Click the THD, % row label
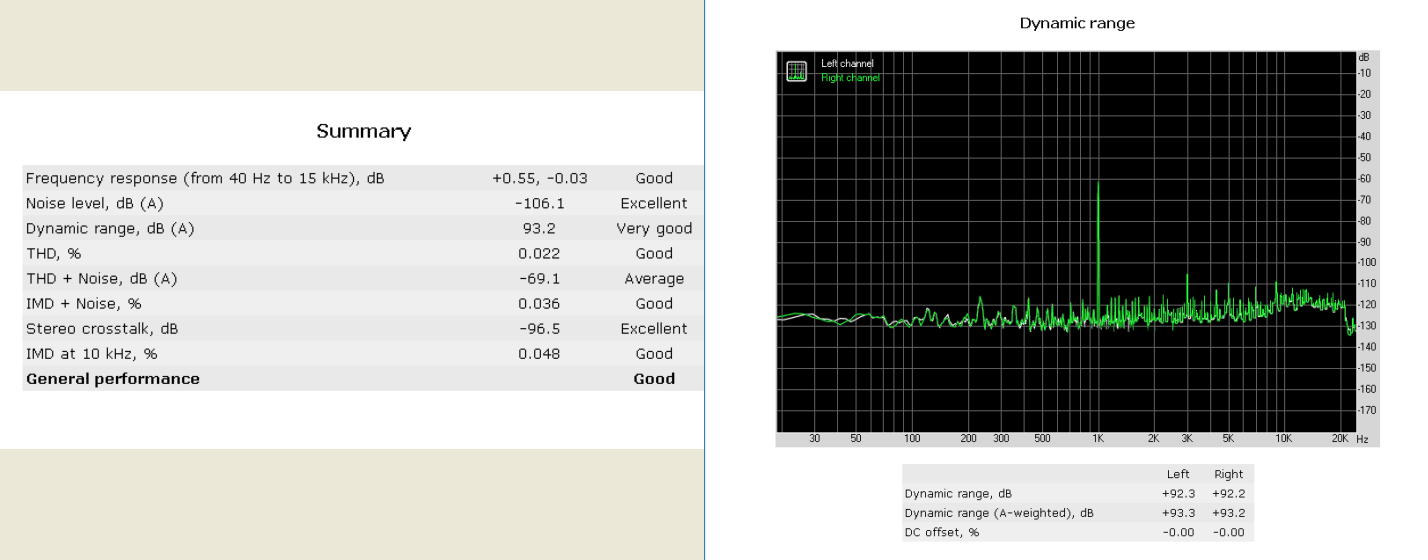Screen dimensions: 1428x560 click(x=53, y=254)
